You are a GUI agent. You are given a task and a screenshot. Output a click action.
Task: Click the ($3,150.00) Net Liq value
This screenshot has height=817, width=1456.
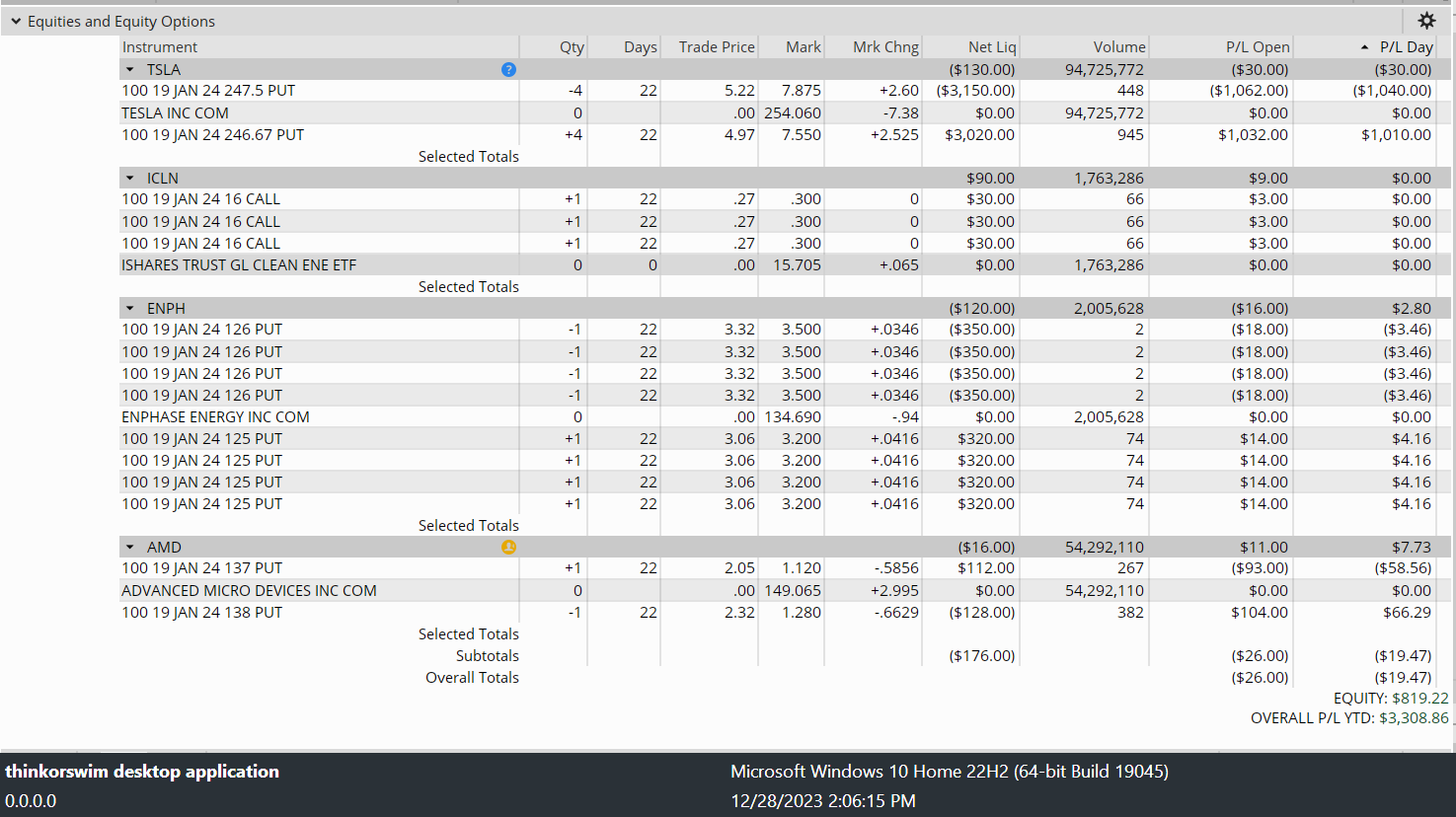coord(976,91)
